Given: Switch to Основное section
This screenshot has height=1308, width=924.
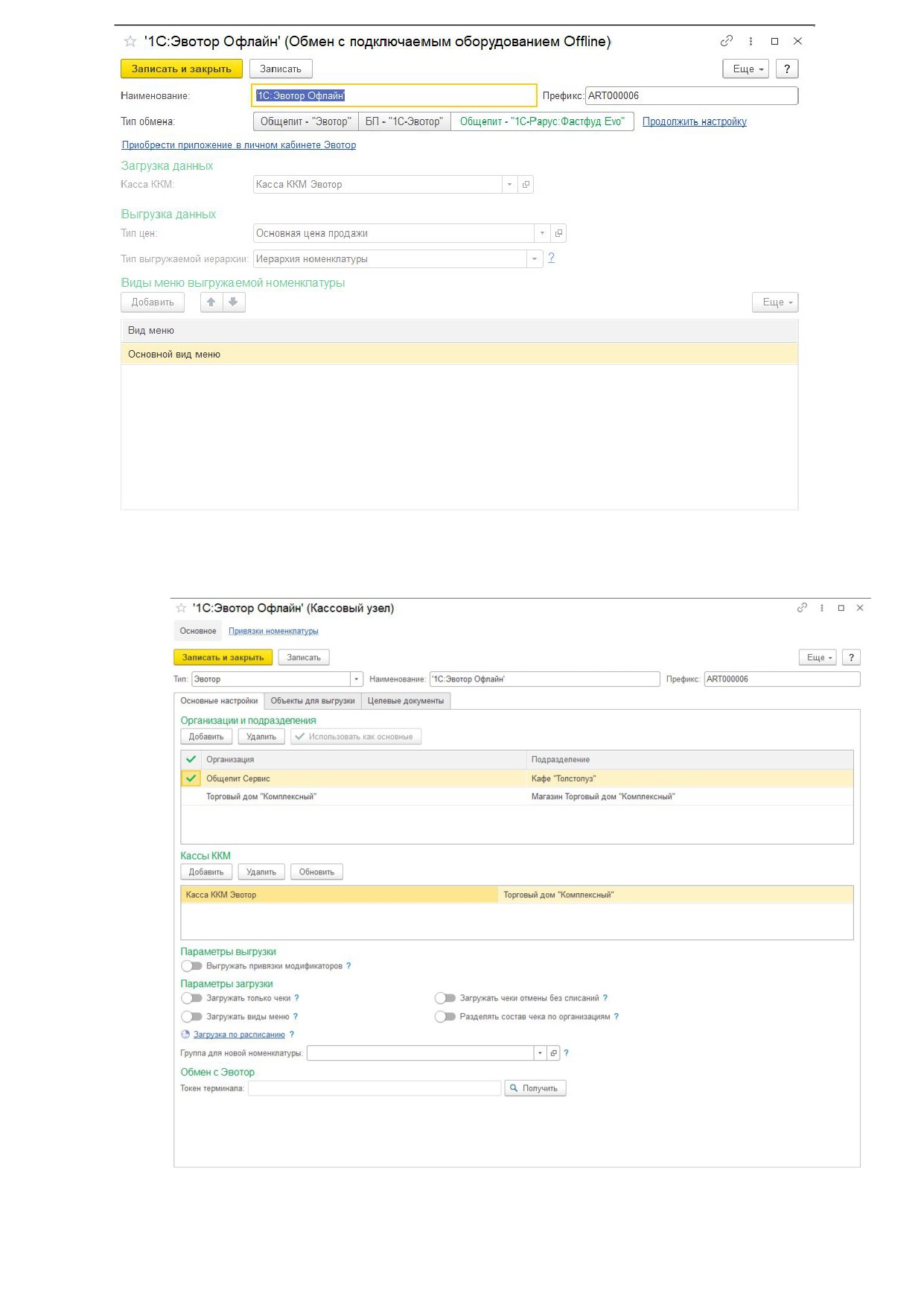Looking at the screenshot, I should pos(198,631).
